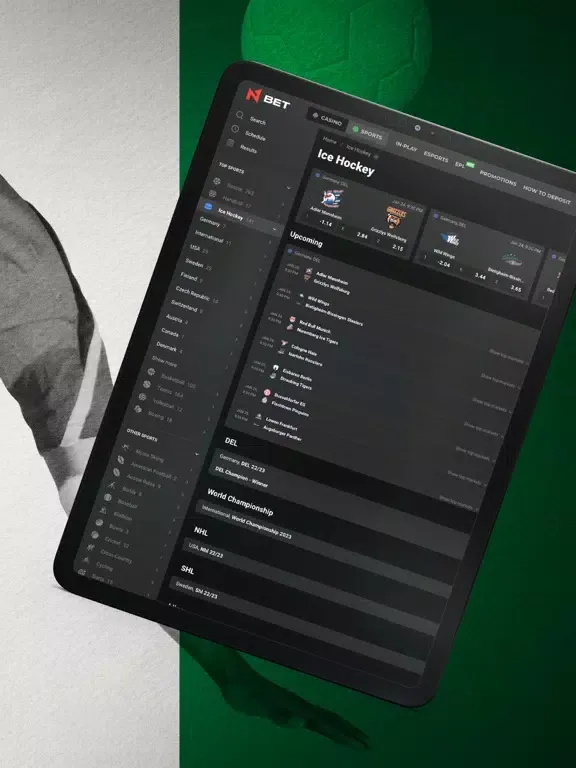Screen dimensions: 576x768
Task: Click the Baseball icon
Action: click(x=108, y=498)
